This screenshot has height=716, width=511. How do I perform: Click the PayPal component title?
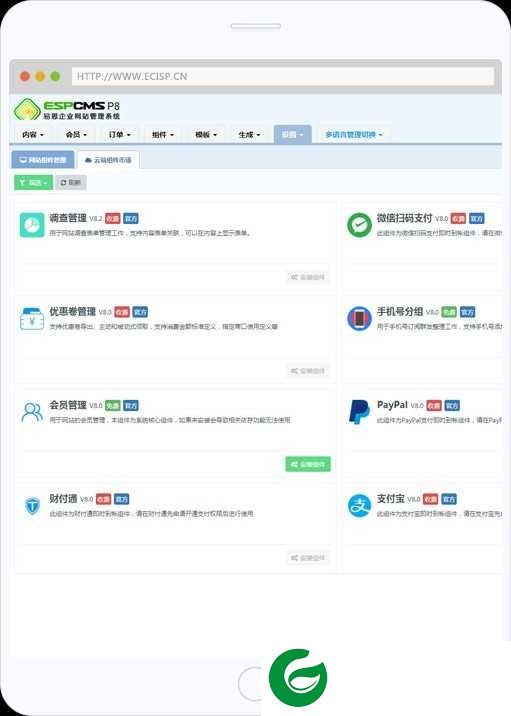(x=392, y=405)
